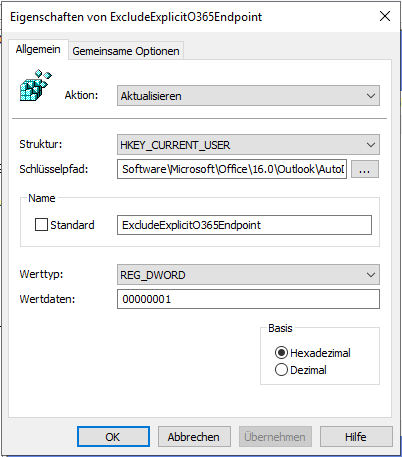This screenshot has height=457, width=402.
Task: Click the dialog title bar text
Action: click(x=136, y=17)
